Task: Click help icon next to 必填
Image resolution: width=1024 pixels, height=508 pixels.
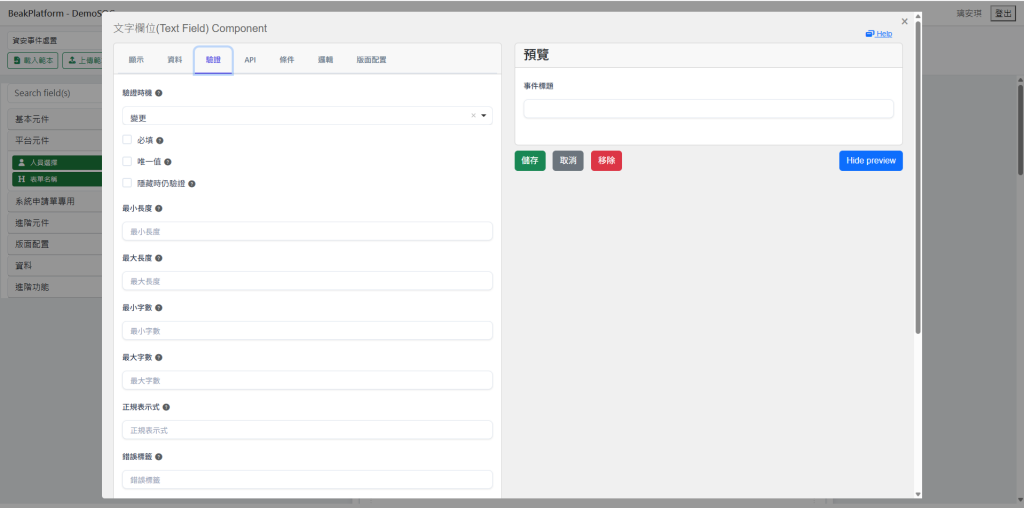Action: point(160,140)
